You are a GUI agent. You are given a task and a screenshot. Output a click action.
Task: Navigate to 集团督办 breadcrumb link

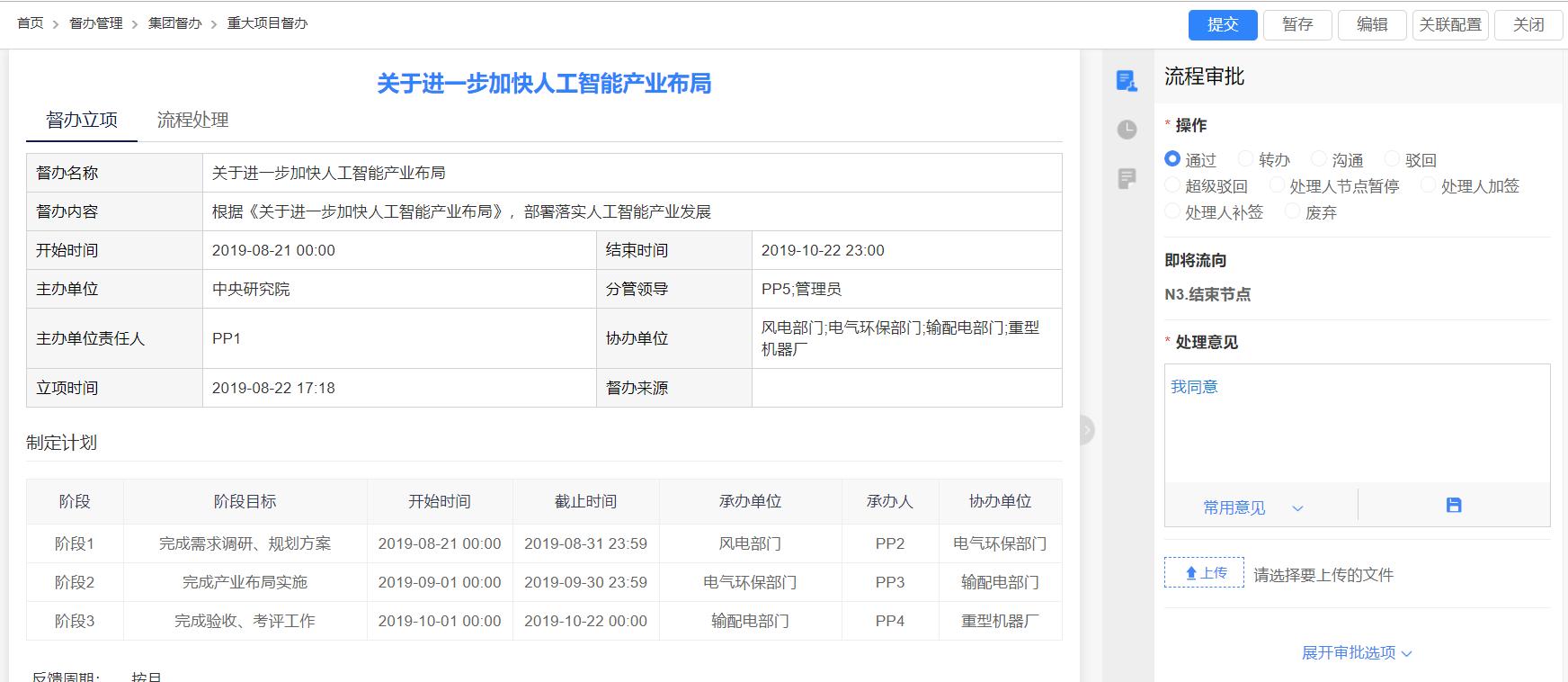point(175,23)
